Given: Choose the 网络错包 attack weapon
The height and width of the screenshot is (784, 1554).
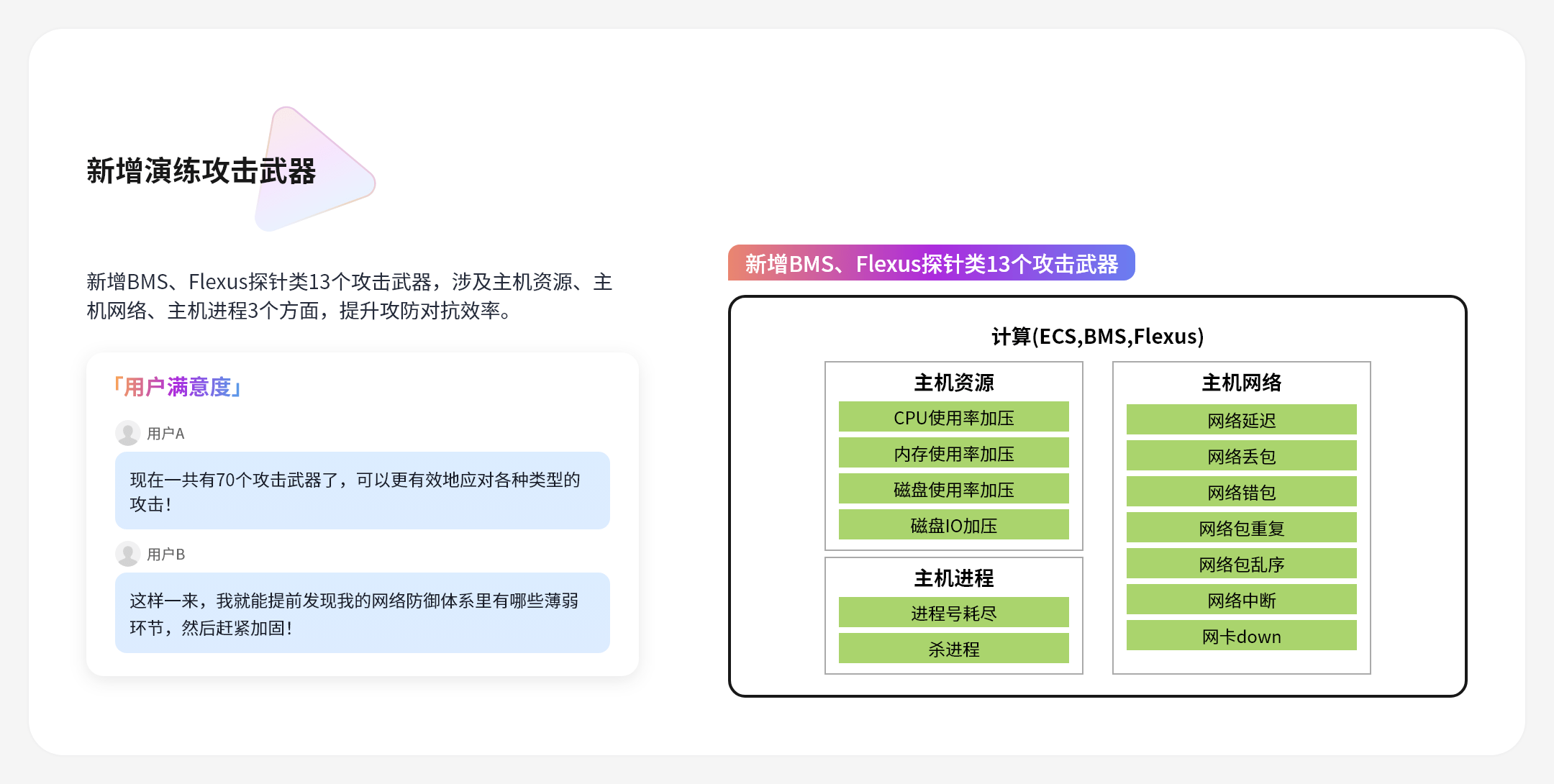Looking at the screenshot, I should 1241,492.
